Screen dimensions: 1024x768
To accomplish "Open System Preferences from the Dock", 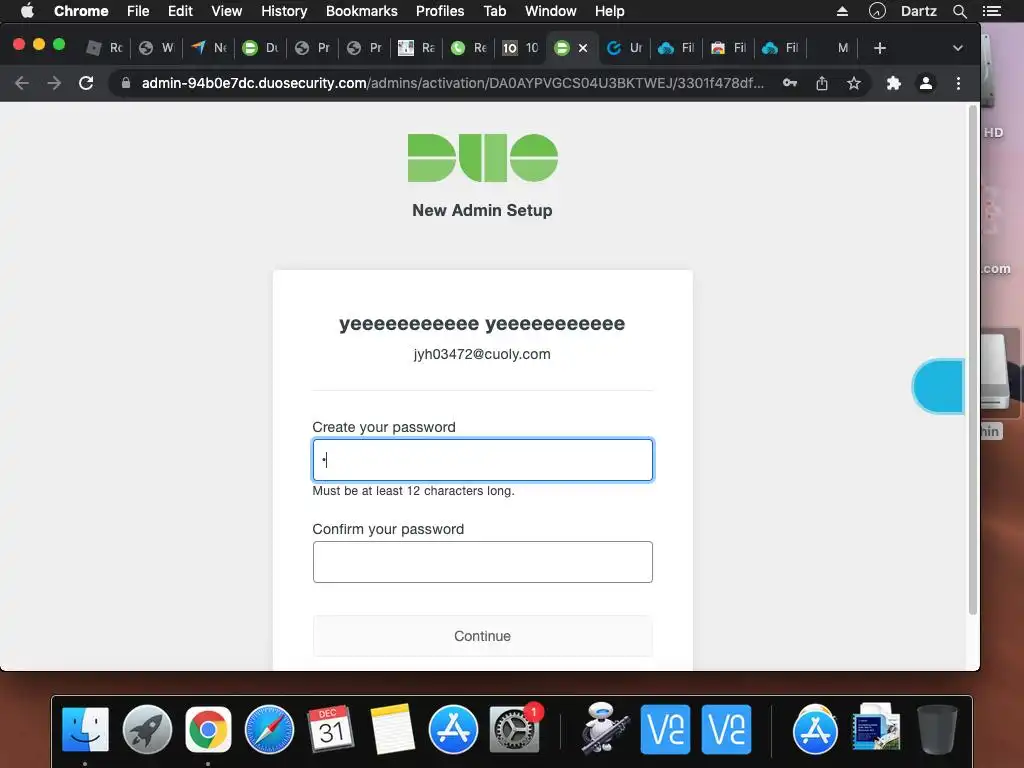I will [x=515, y=729].
